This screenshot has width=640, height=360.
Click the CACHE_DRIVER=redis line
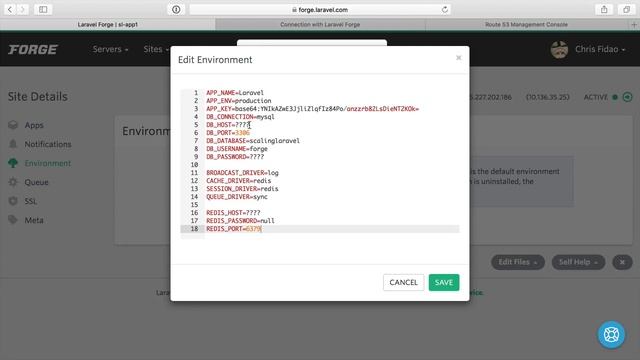239,181
